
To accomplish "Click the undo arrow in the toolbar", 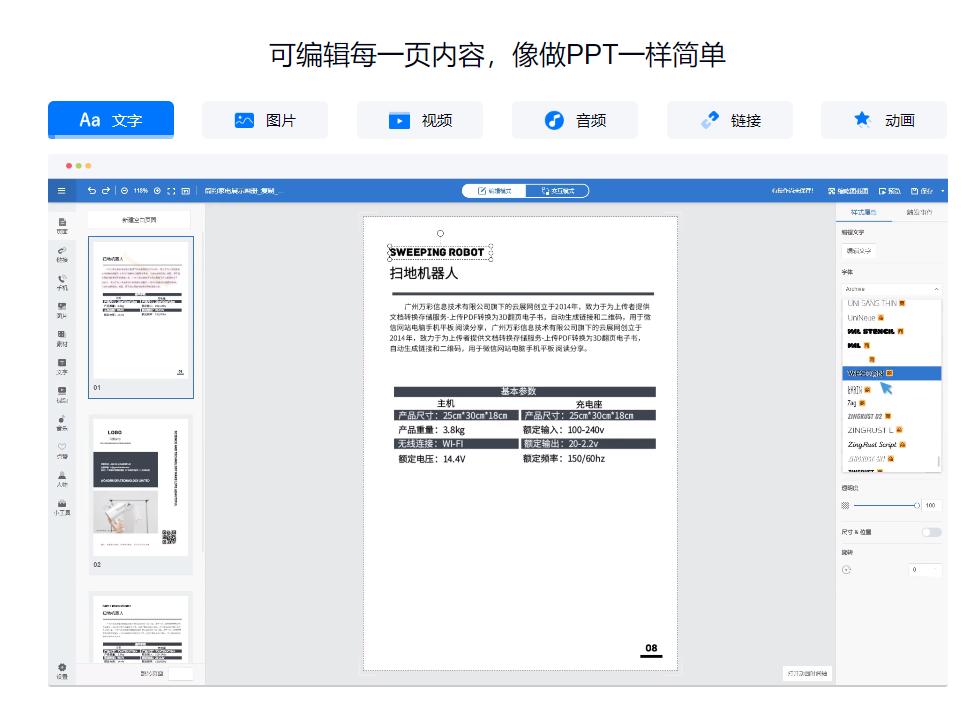I will (94, 190).
